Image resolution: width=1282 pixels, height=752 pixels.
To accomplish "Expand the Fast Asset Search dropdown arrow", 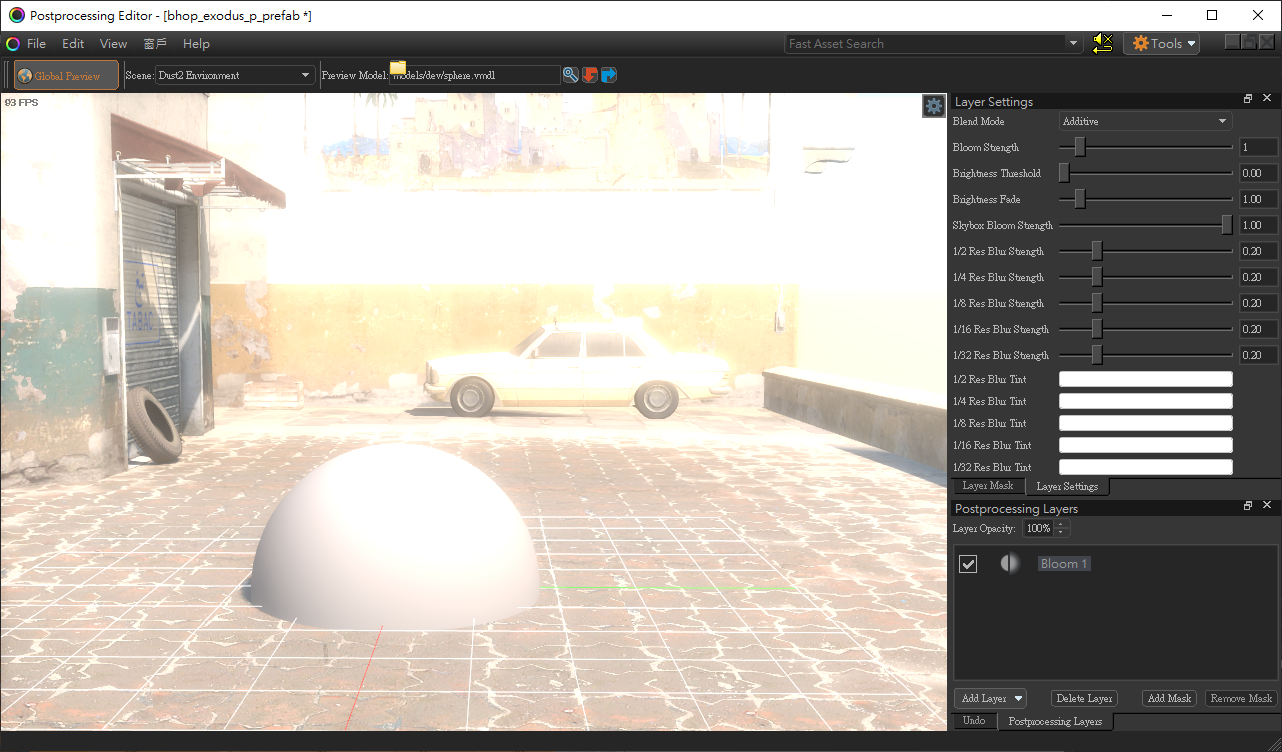I will [x=1074, y=44].
